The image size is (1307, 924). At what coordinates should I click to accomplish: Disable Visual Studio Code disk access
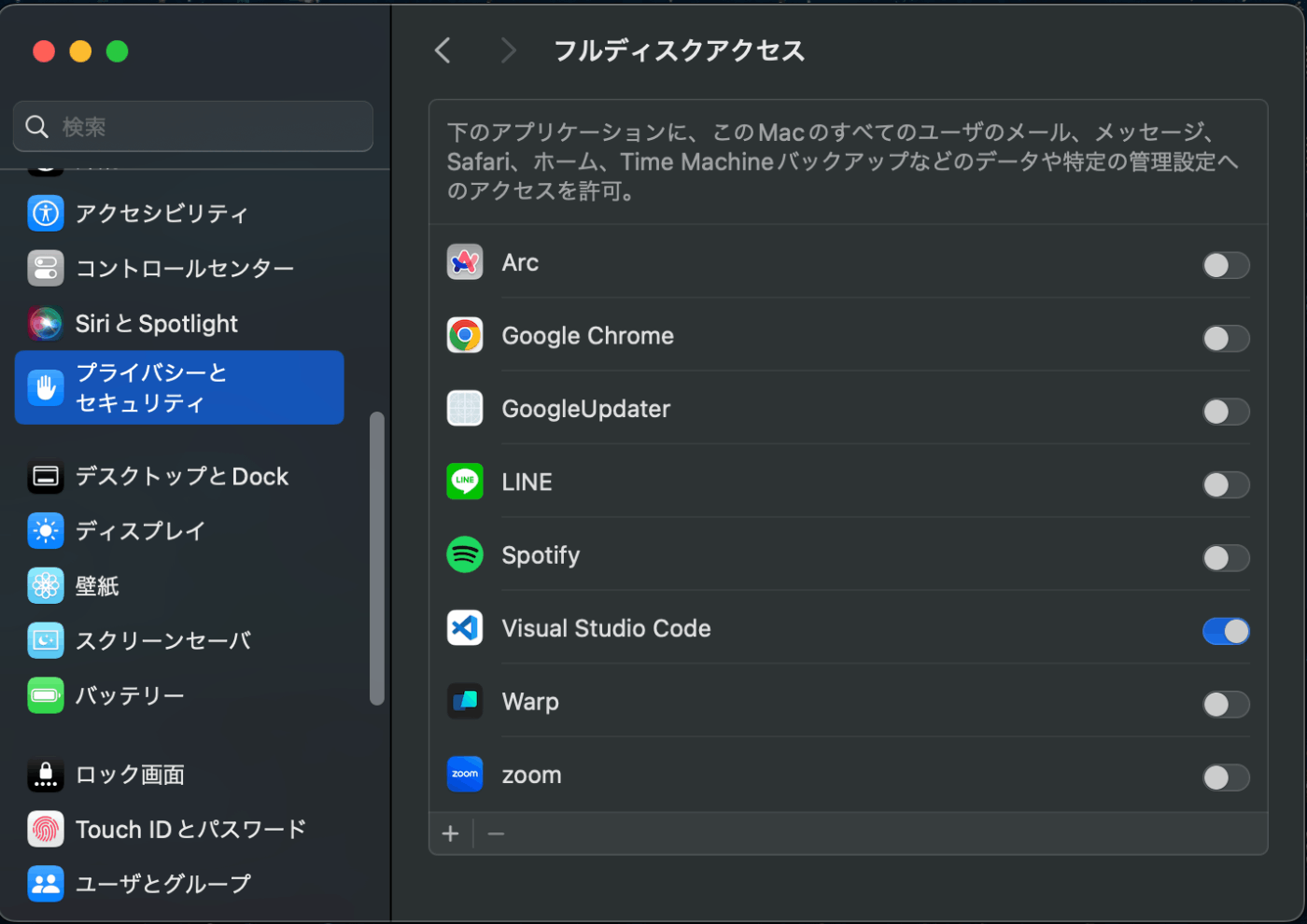coord(1226,631)
